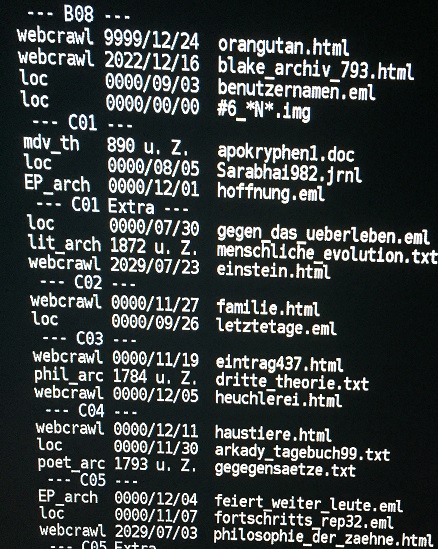Screen dimensions: 438x549
Task: Select gegen_das_ueberleben.eml file
Action: [323, 235]
